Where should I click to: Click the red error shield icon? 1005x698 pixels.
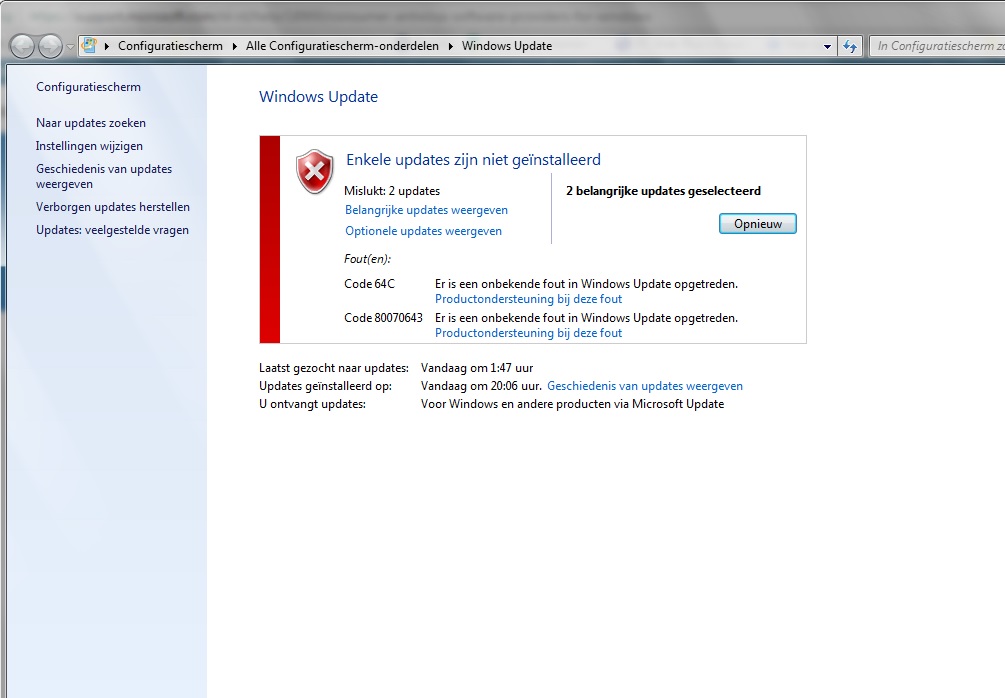[x=315, y=171]
